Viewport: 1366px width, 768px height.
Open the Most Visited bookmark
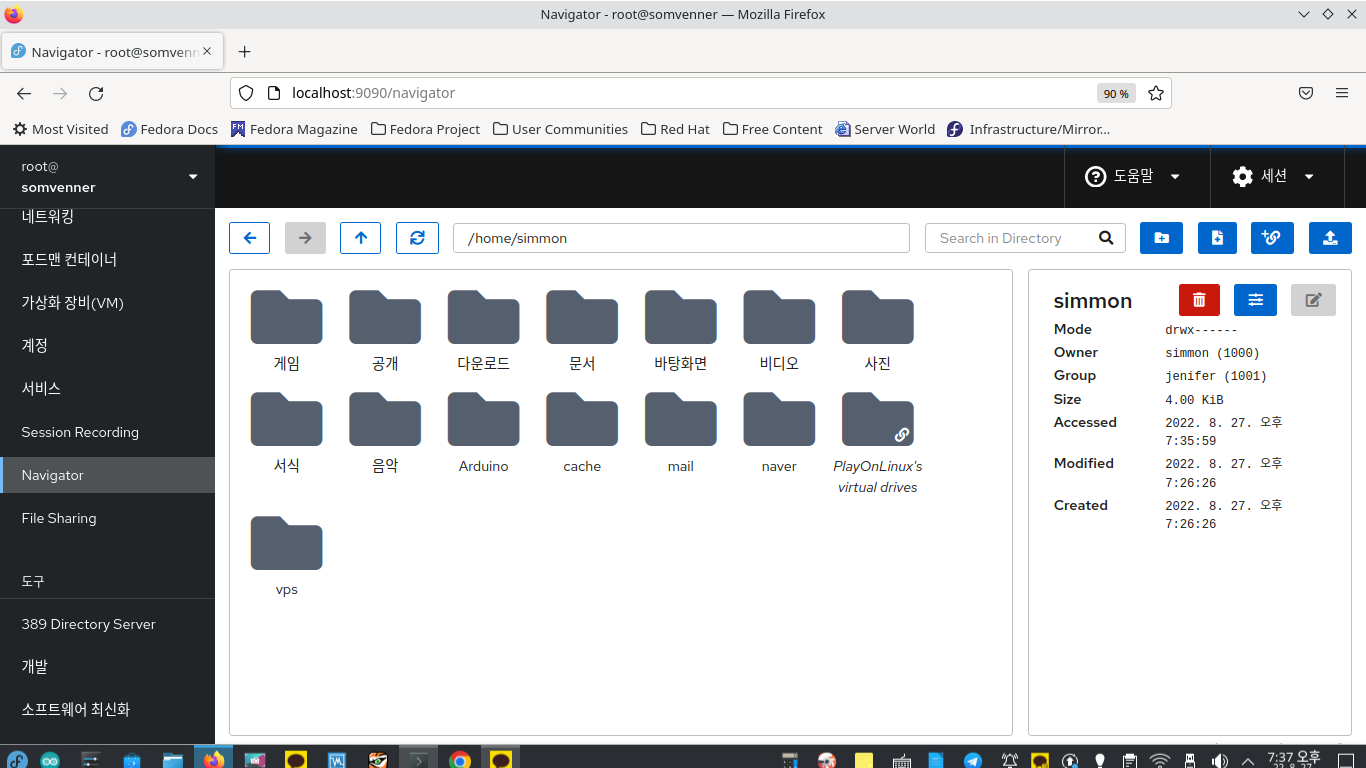[60, 129]
